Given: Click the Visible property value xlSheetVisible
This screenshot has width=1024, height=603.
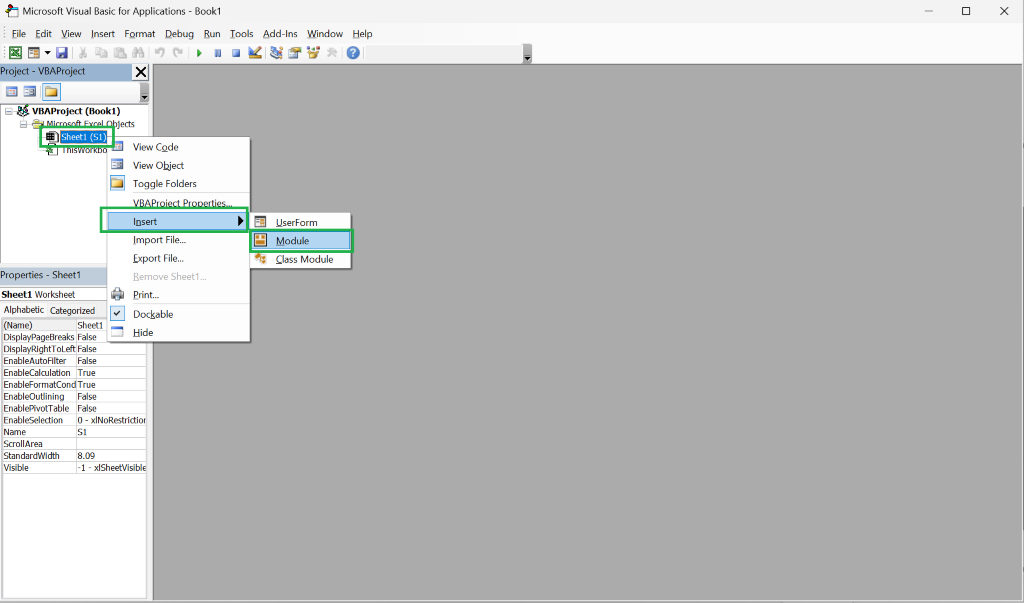Looking at the screenshot, I should click(111, 468).
